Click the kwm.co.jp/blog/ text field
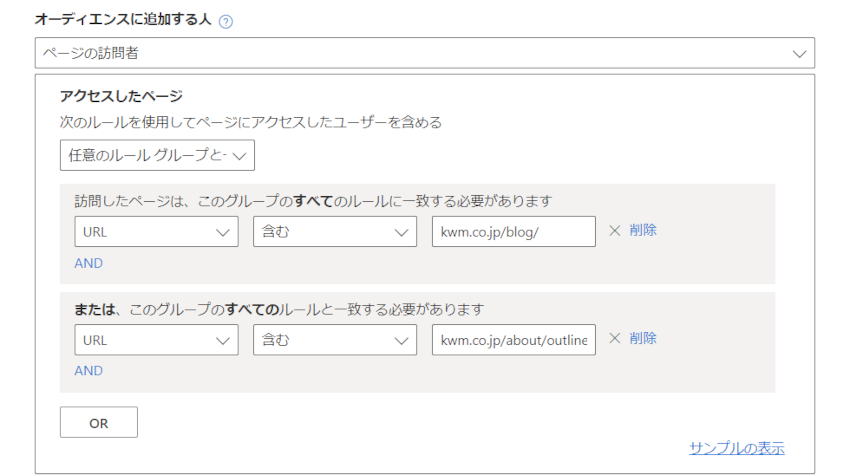This screenshot has width=850, height=475. tap(514, 232)
